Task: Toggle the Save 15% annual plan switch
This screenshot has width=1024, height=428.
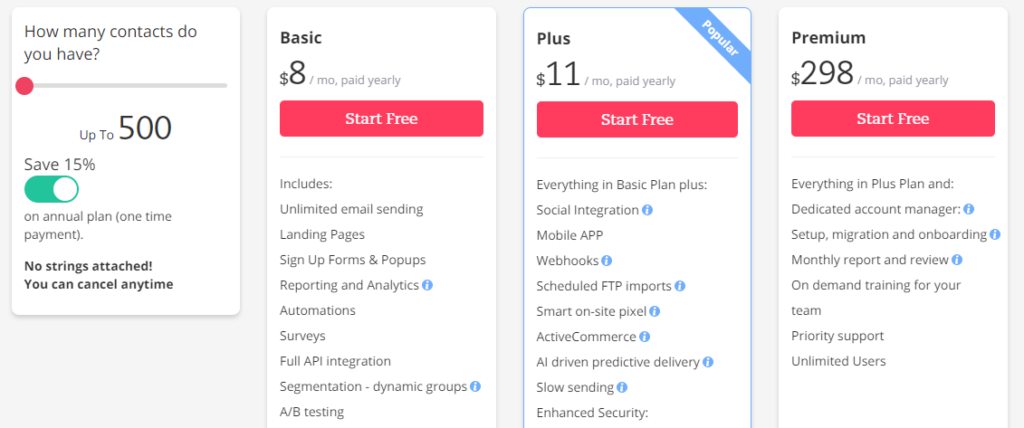Action: [x=52, y=189]
